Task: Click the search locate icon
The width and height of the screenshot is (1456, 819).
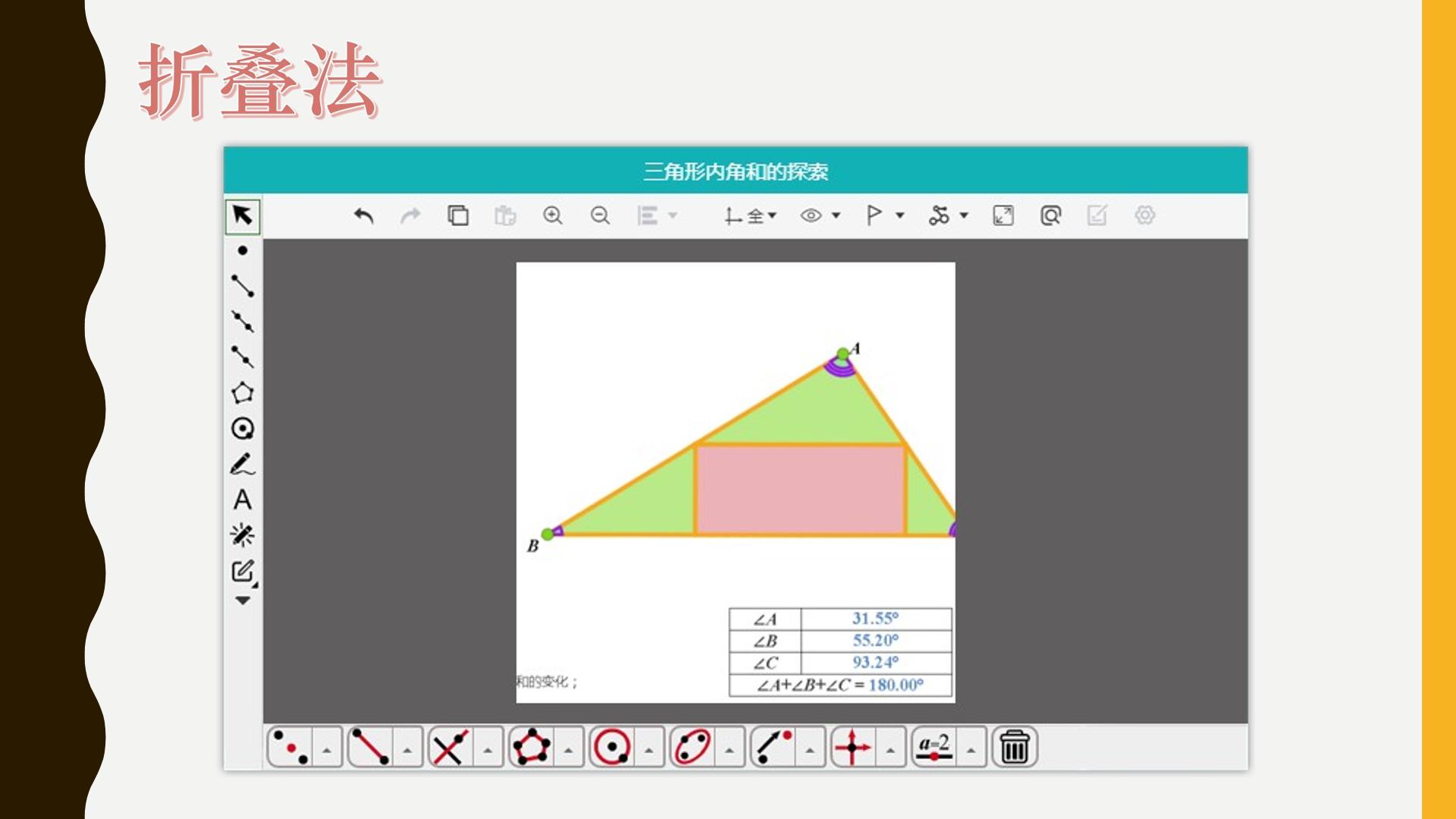Action: tap(1050, 216)
